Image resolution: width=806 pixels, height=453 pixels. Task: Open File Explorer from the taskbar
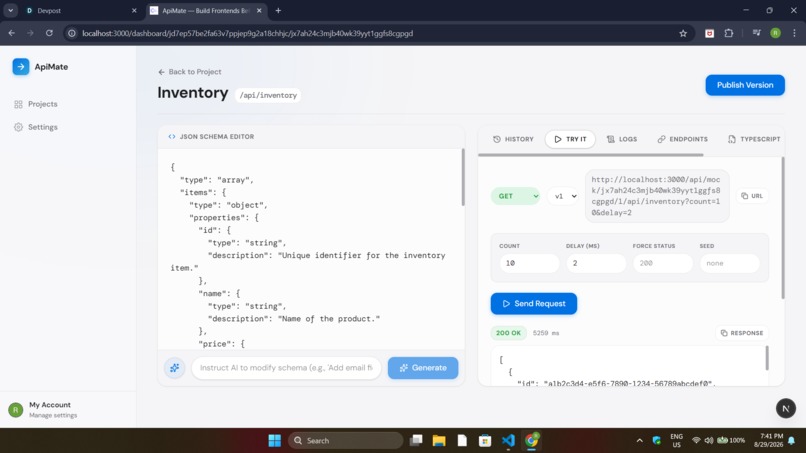(439, 441)
